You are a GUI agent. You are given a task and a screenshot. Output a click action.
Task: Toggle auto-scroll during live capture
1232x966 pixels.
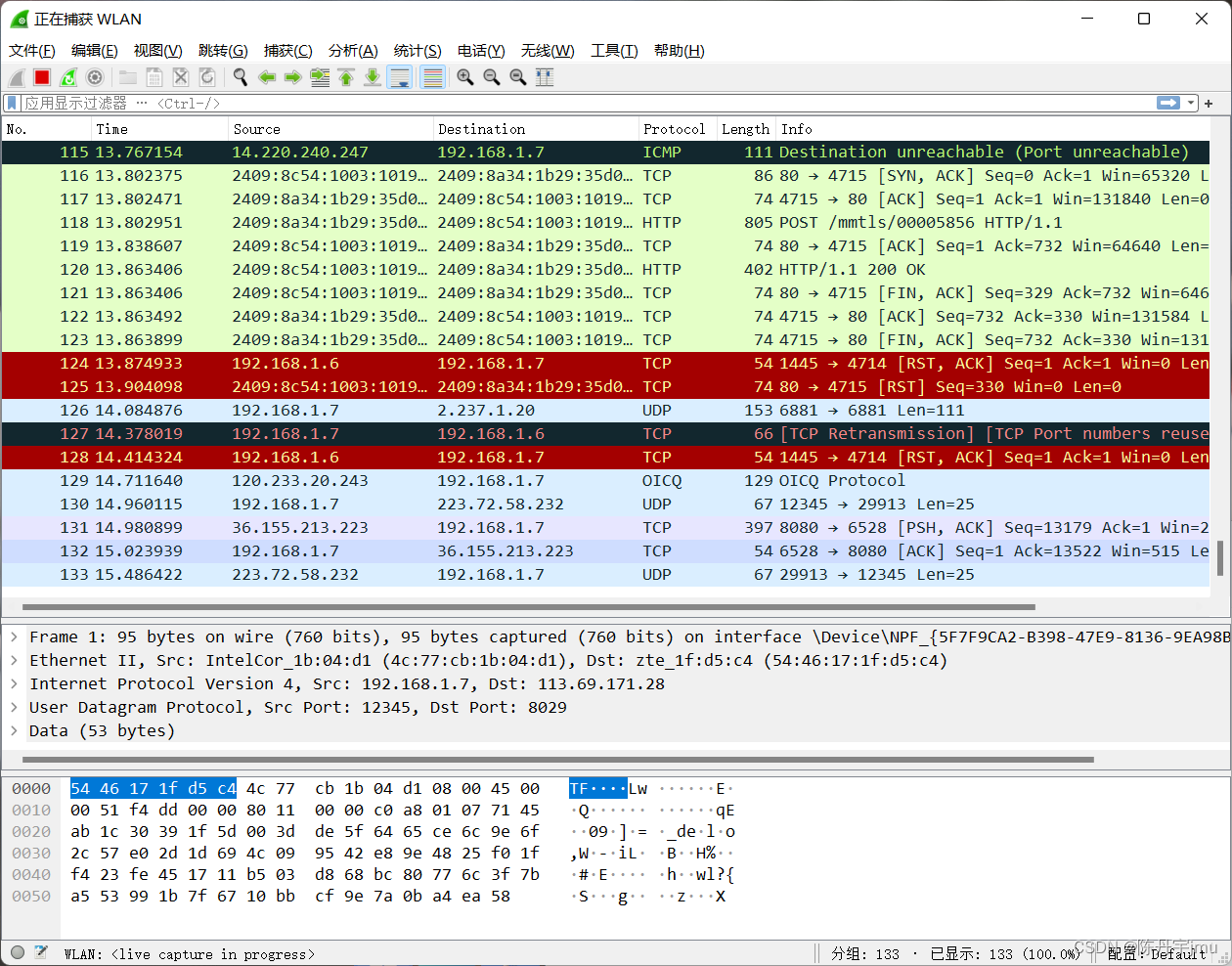(x=399, y=77)
